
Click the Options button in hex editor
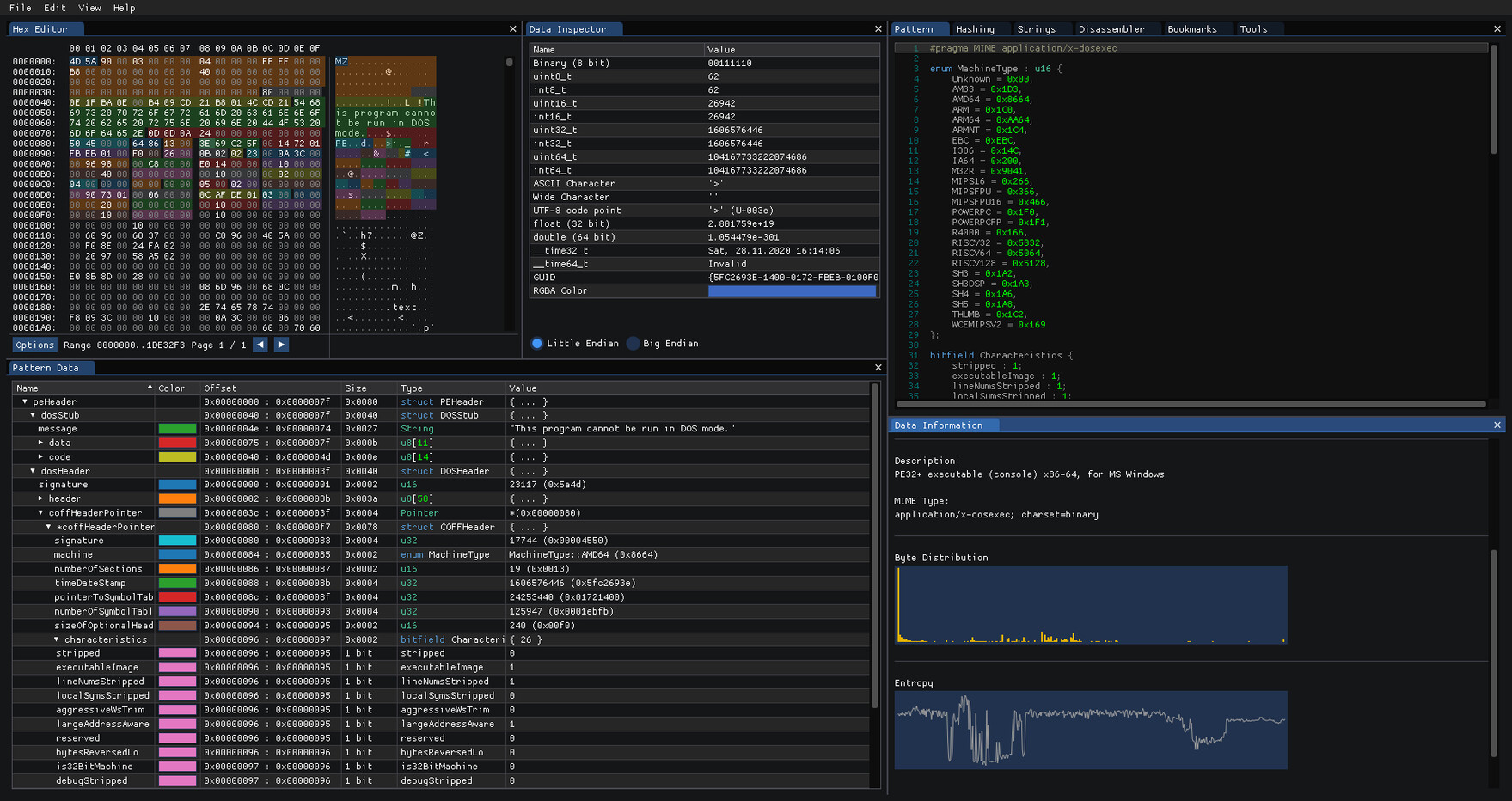coord(35,345)
